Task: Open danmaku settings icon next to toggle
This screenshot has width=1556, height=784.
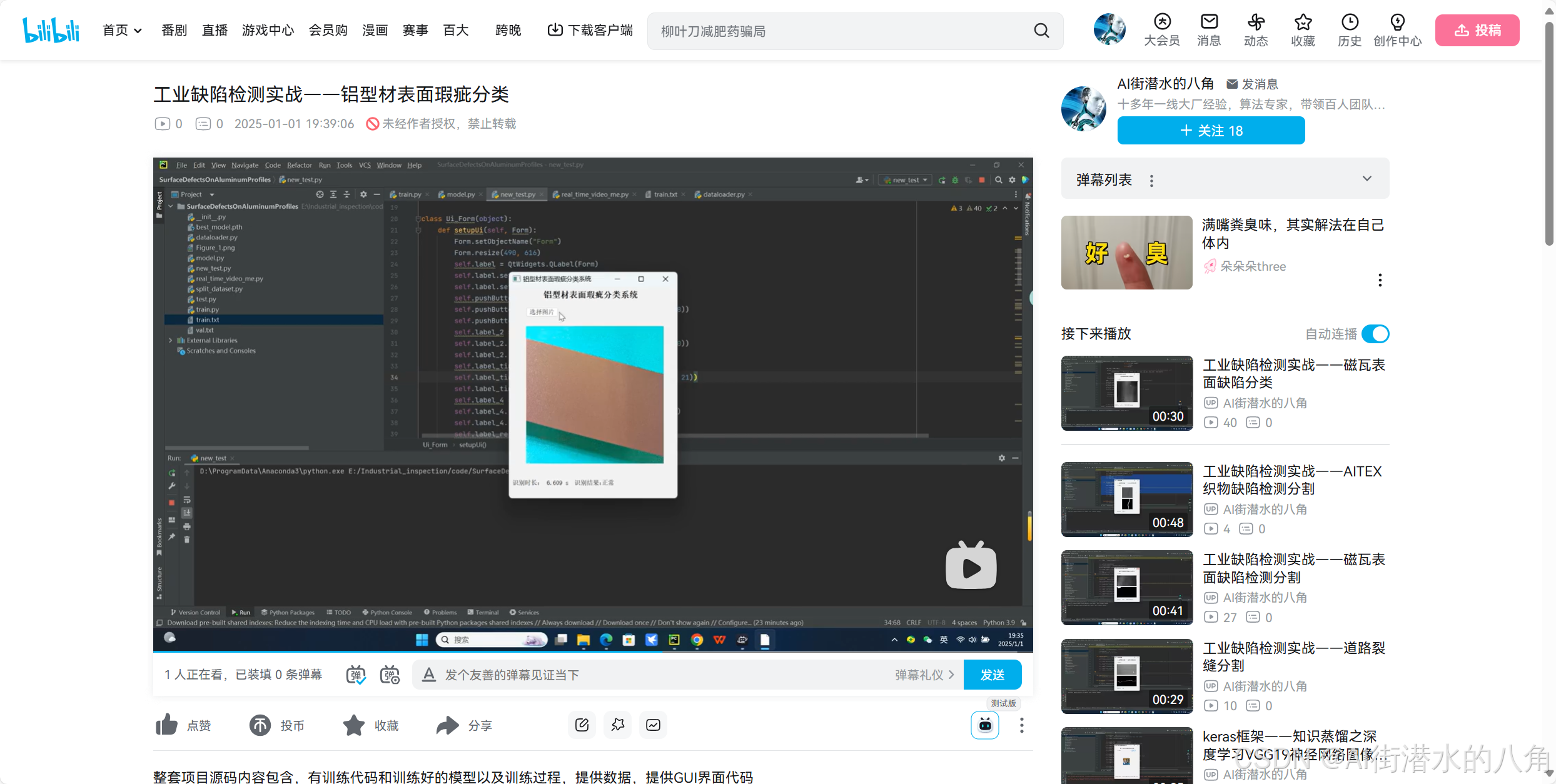Action: (390, 675)
